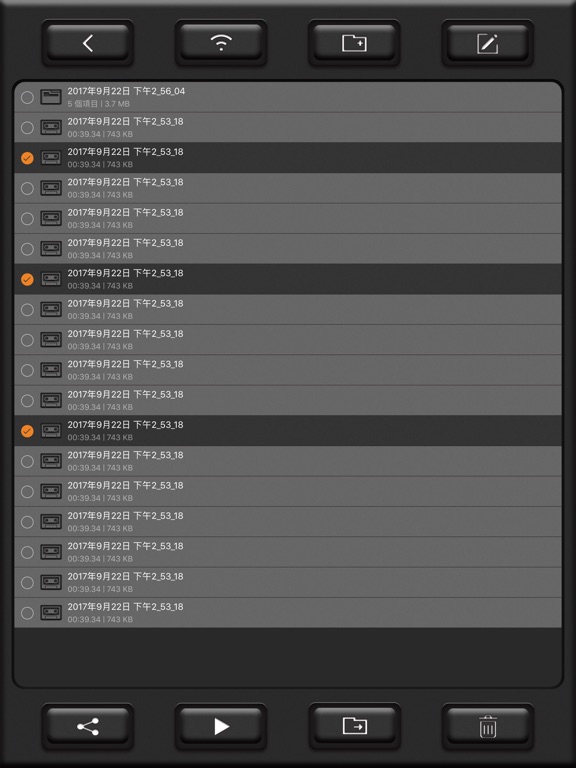Uncheck the last orange checked recording
The image size is (576, 768).
tap(27, 431)
